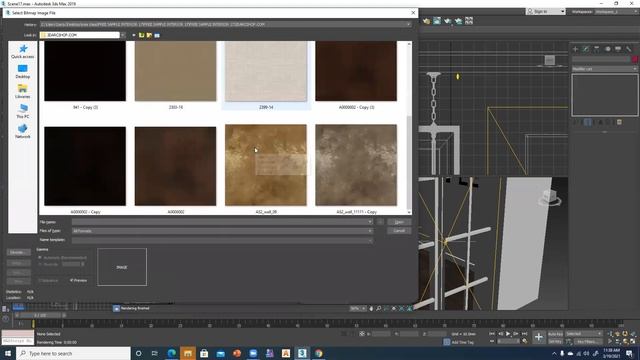The image size is (640, 360).
Task: Go to end frame button
Action: pos(524,334)
